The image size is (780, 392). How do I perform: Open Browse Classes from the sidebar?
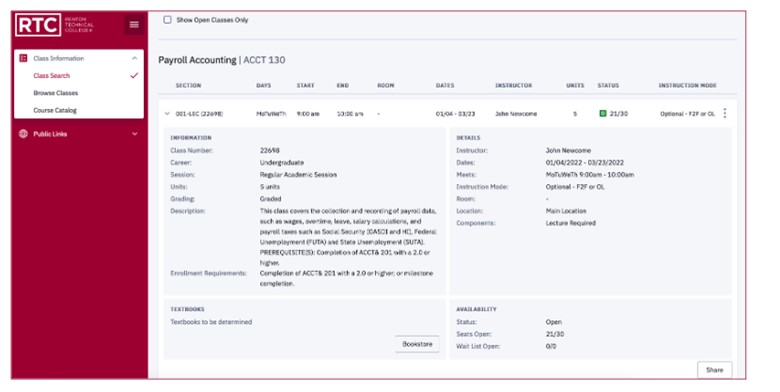coord(56,93)
